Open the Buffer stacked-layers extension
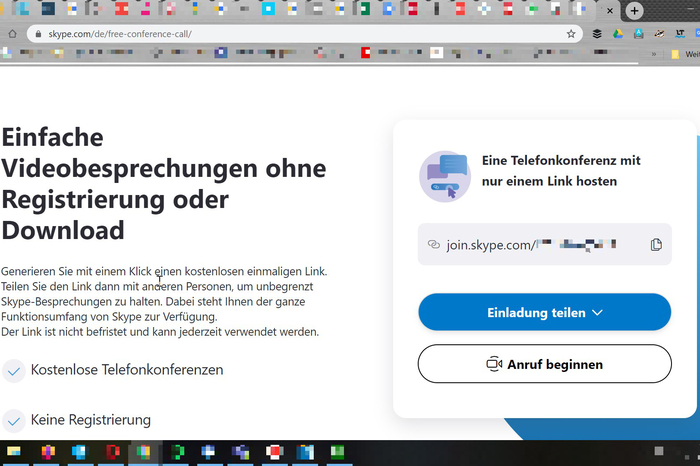Image resolution: width=700 pixels, height=466 pixels. pyautogui.click(x=597, y=34)
